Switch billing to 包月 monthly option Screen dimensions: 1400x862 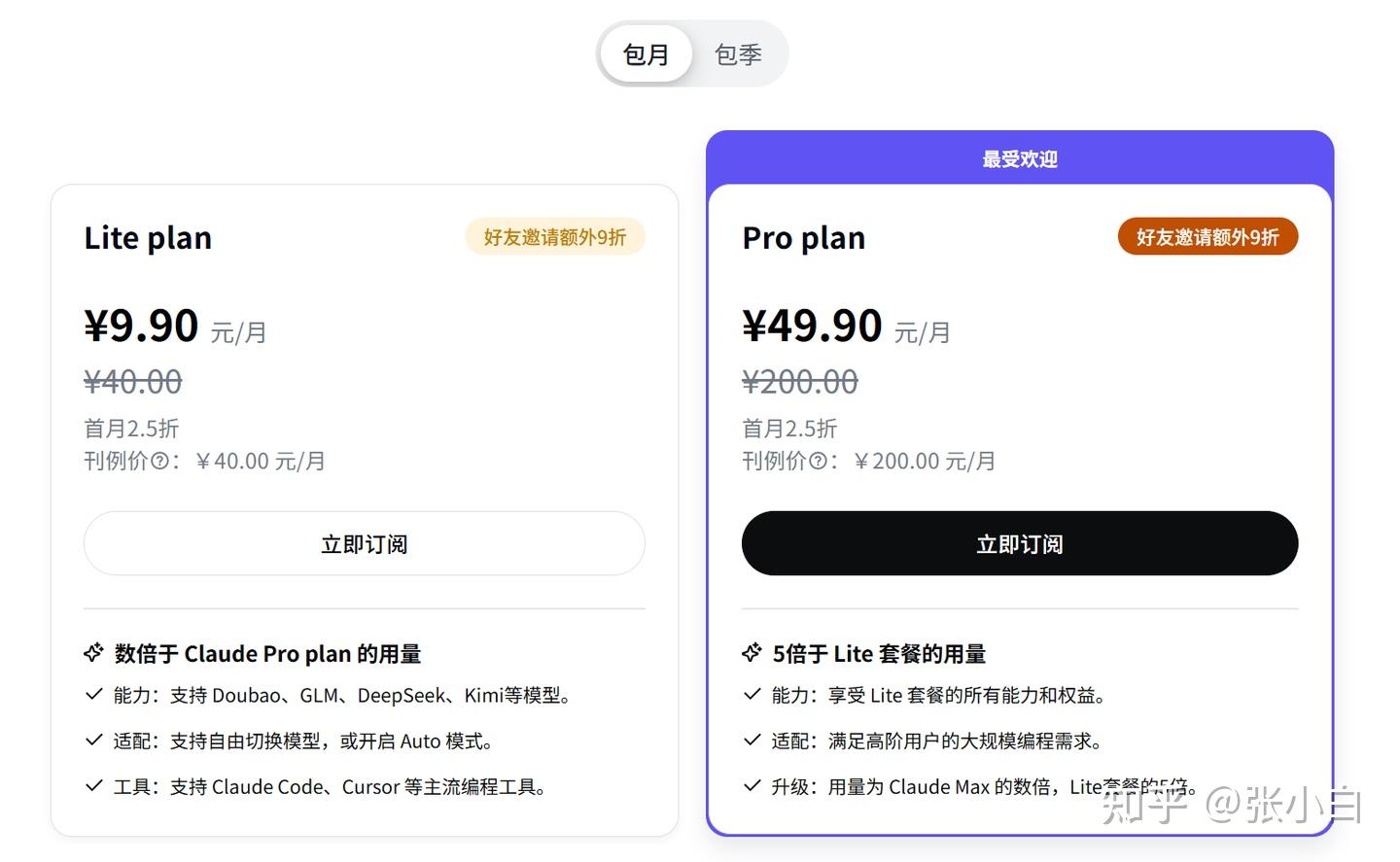tap(646, 54)
